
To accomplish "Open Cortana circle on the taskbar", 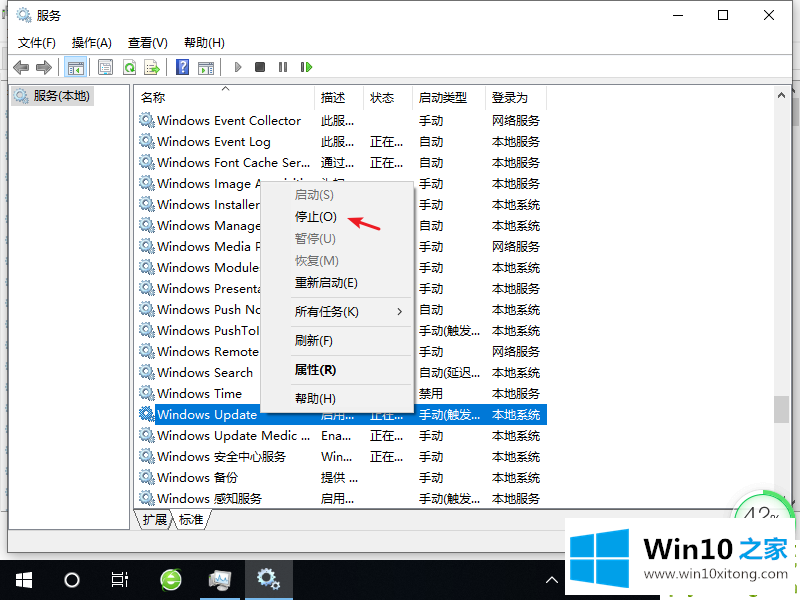I will pyautogui.click(x=72, y=580).
